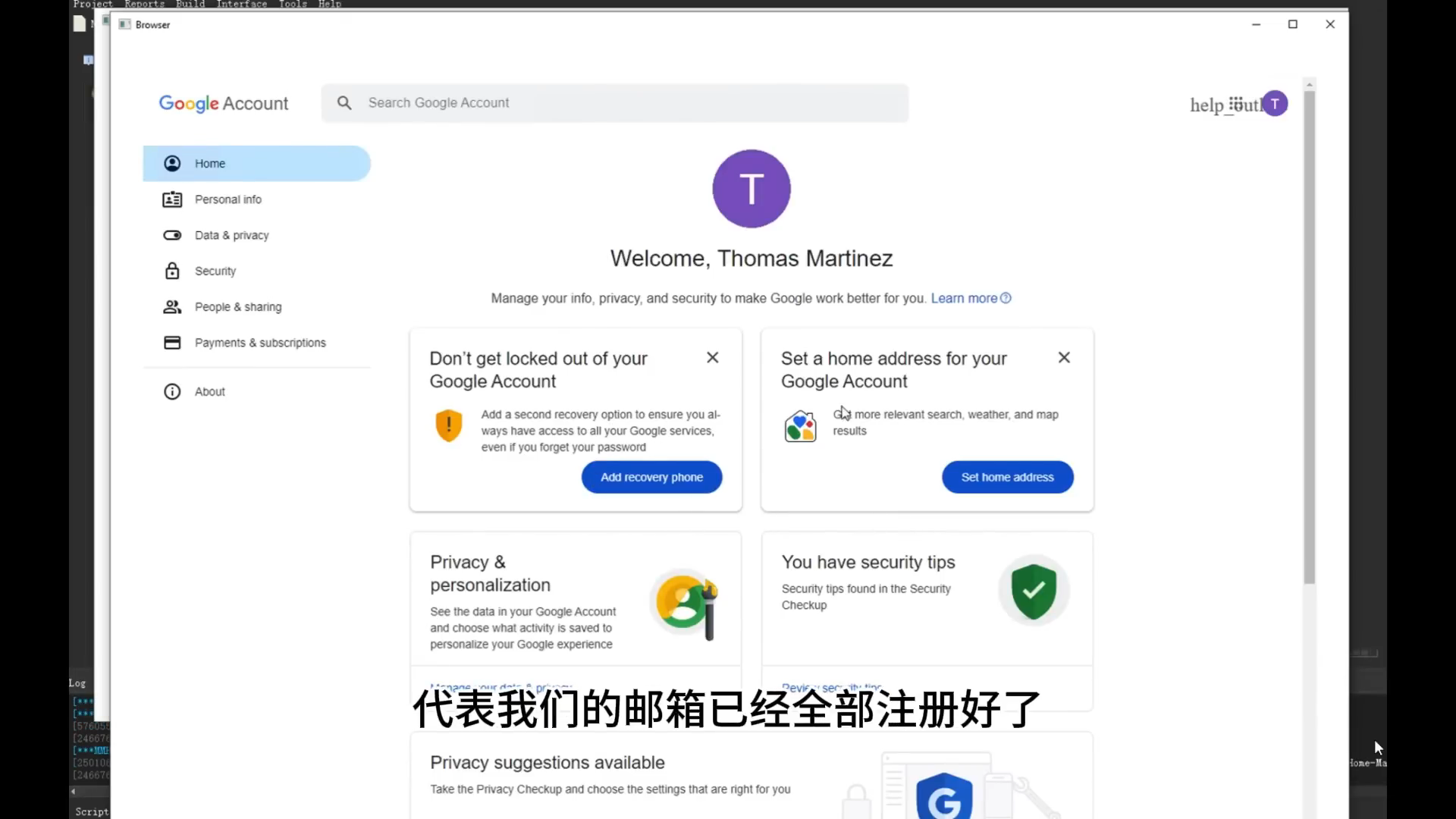Image resolution: width=1456 pixels, height=819 pixels.
Task: Dismiss the Set a home address card
Action: tap(1064, 357)
